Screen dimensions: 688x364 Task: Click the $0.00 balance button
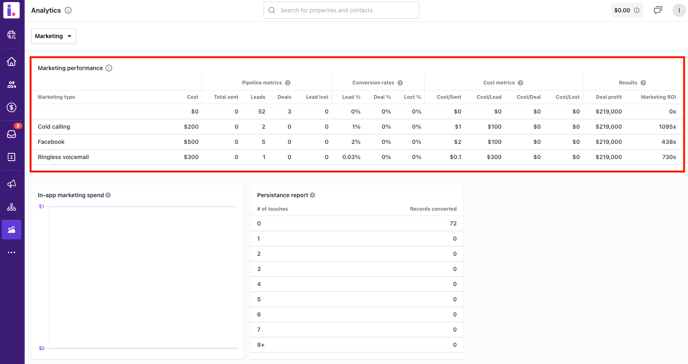pyautogui.click(x=627, y=10)
